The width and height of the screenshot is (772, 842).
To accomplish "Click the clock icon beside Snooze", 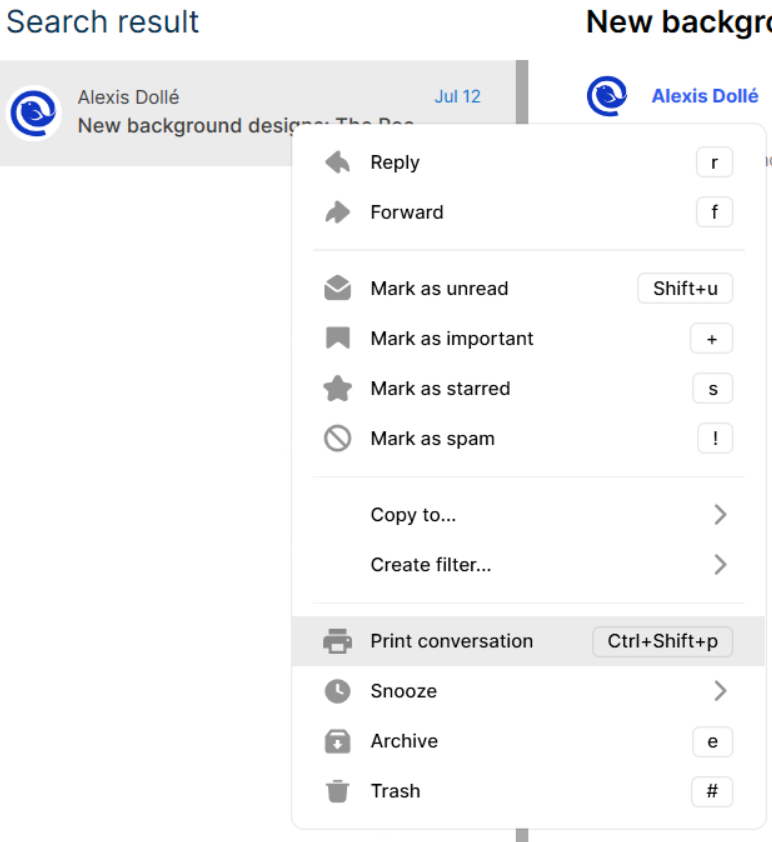I will click(x=337, y=690).
